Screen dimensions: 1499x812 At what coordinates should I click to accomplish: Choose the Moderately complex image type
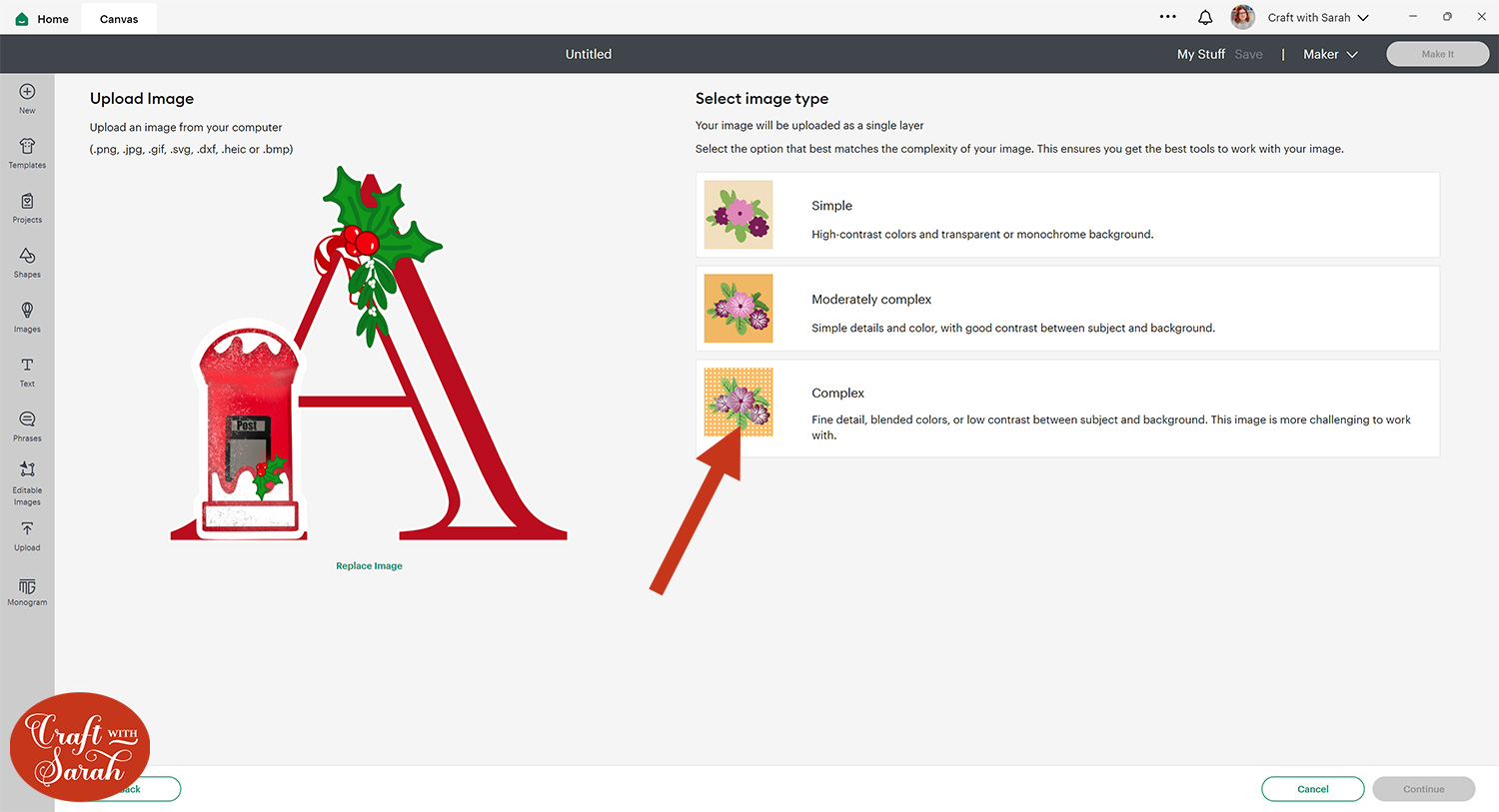(1067, 309)
